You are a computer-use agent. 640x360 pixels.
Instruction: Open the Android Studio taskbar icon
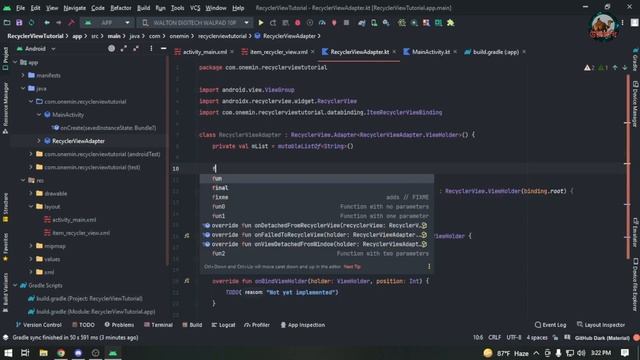113,353
